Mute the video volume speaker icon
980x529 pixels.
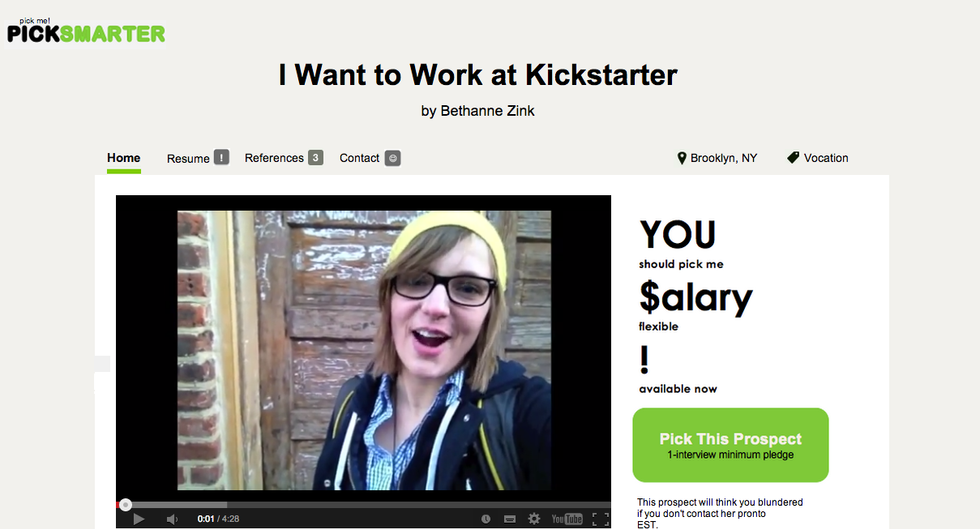click(172, 519)
